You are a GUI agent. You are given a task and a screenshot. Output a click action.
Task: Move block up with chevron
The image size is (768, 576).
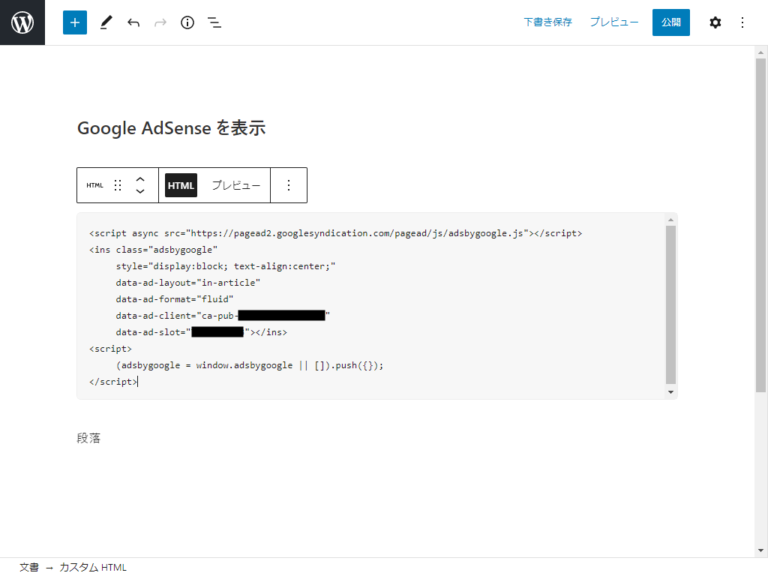tap(140, 179)
